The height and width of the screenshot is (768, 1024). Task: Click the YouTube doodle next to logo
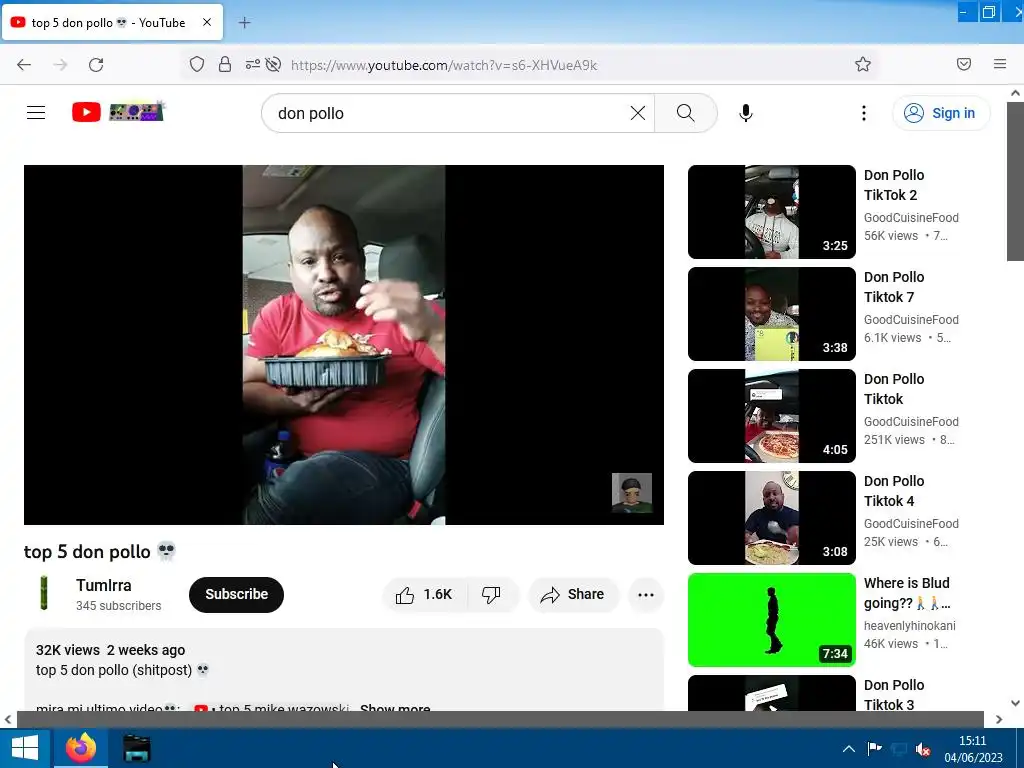click(x=136, y=112)
